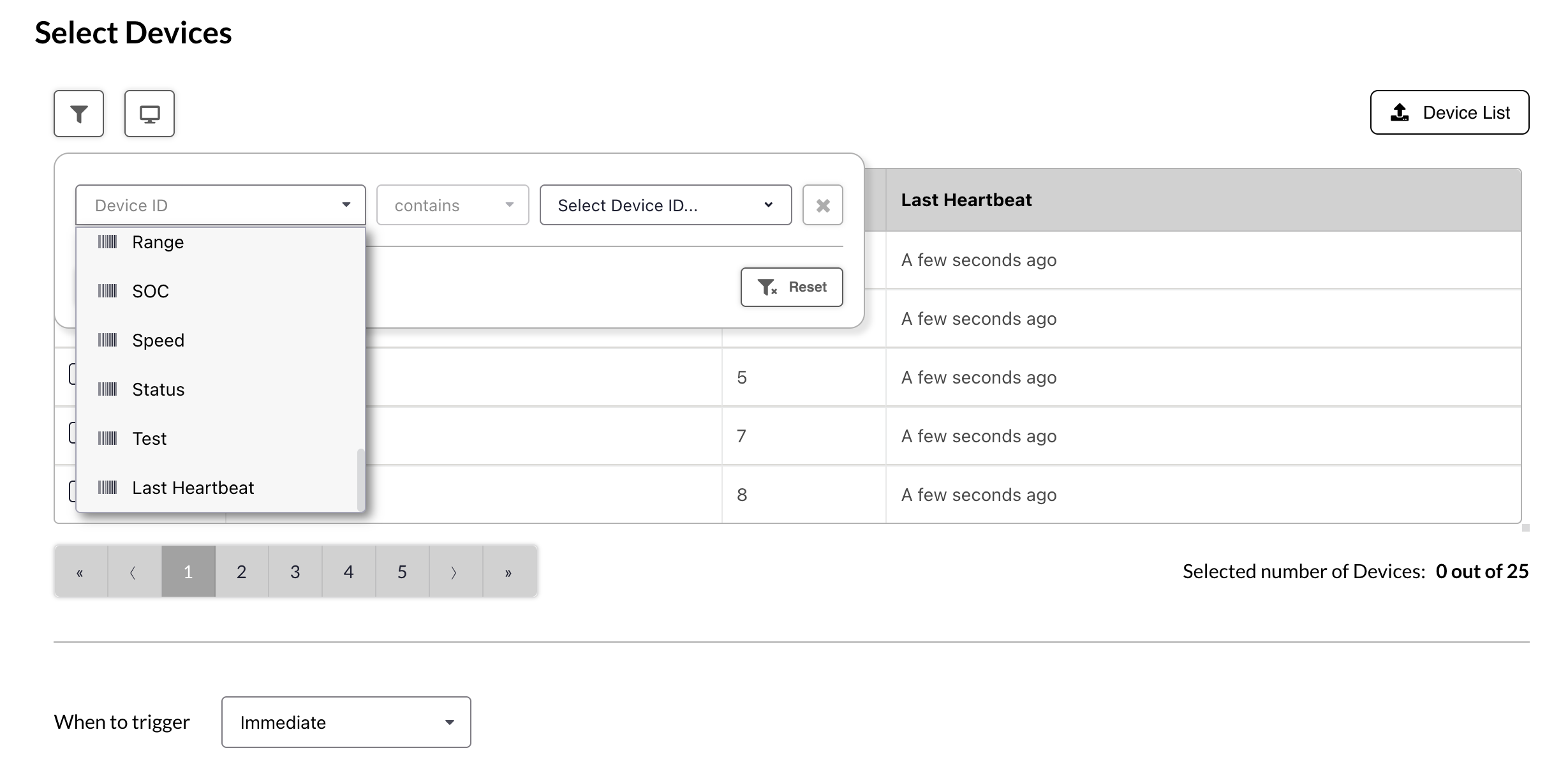Toggle checkbox in row with value 7
Image resolution: width=1568 pixels, height=762 pixels.
72,433
